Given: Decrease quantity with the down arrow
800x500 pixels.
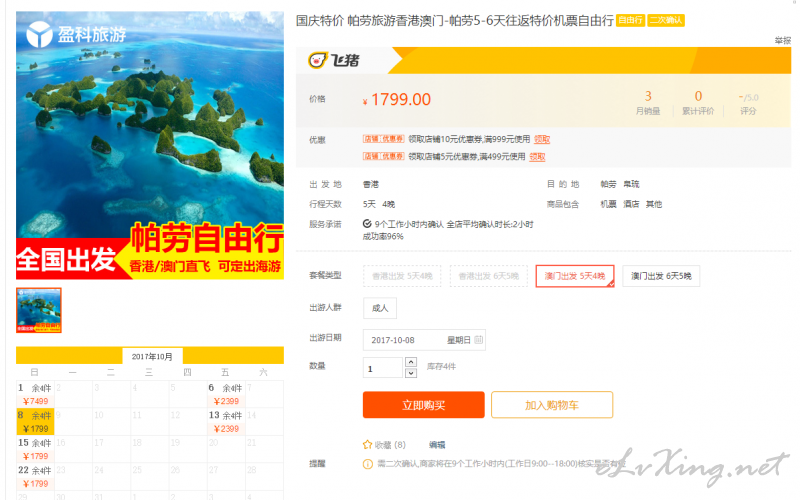Looking at the screenshot, I should 411,373.
